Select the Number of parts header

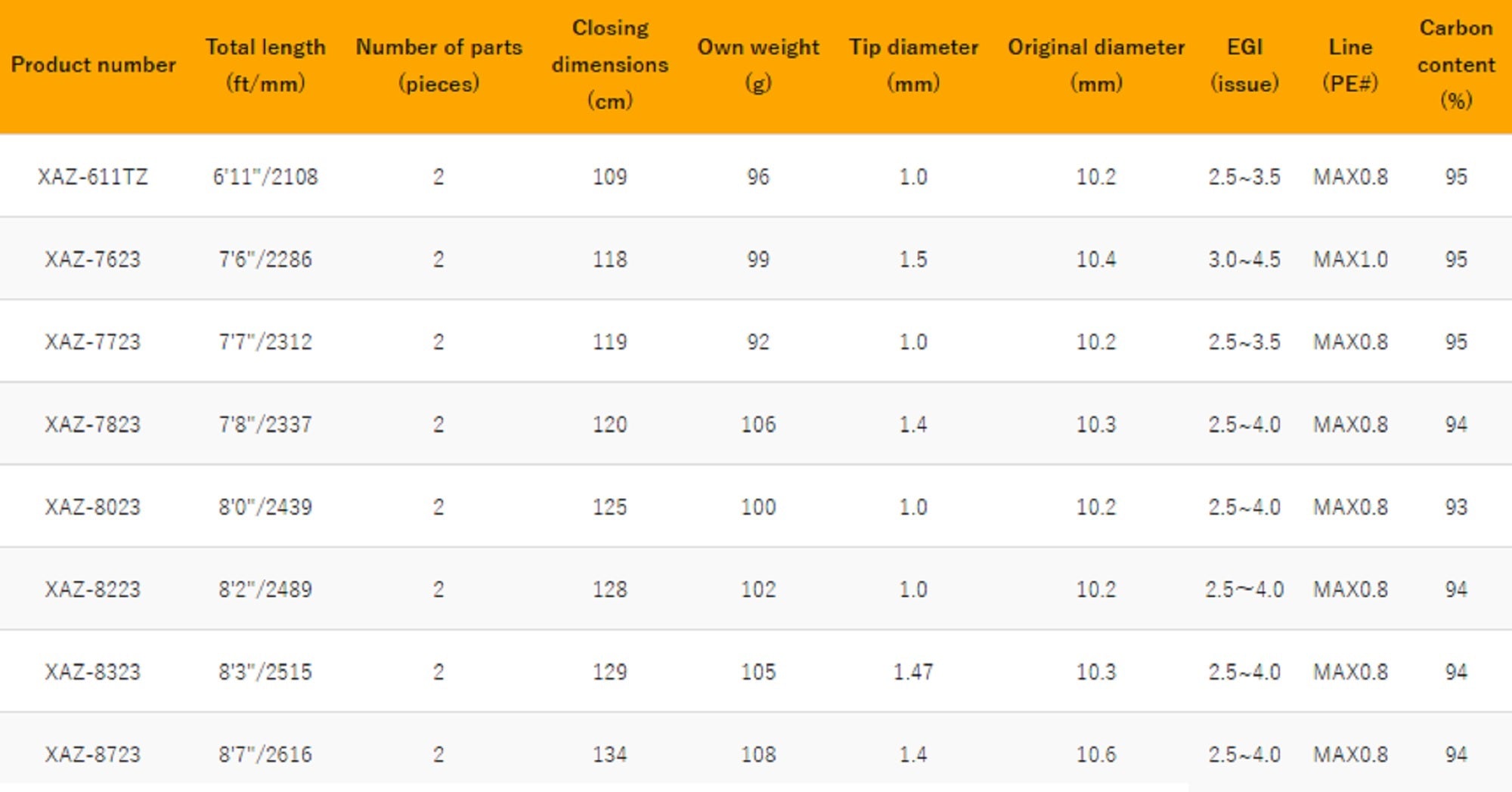438,65
